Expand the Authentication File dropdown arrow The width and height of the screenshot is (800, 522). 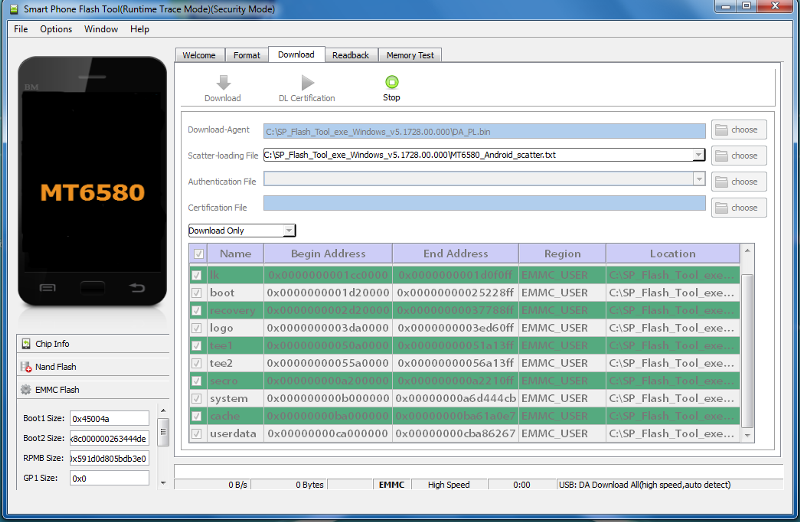(699, 179)
